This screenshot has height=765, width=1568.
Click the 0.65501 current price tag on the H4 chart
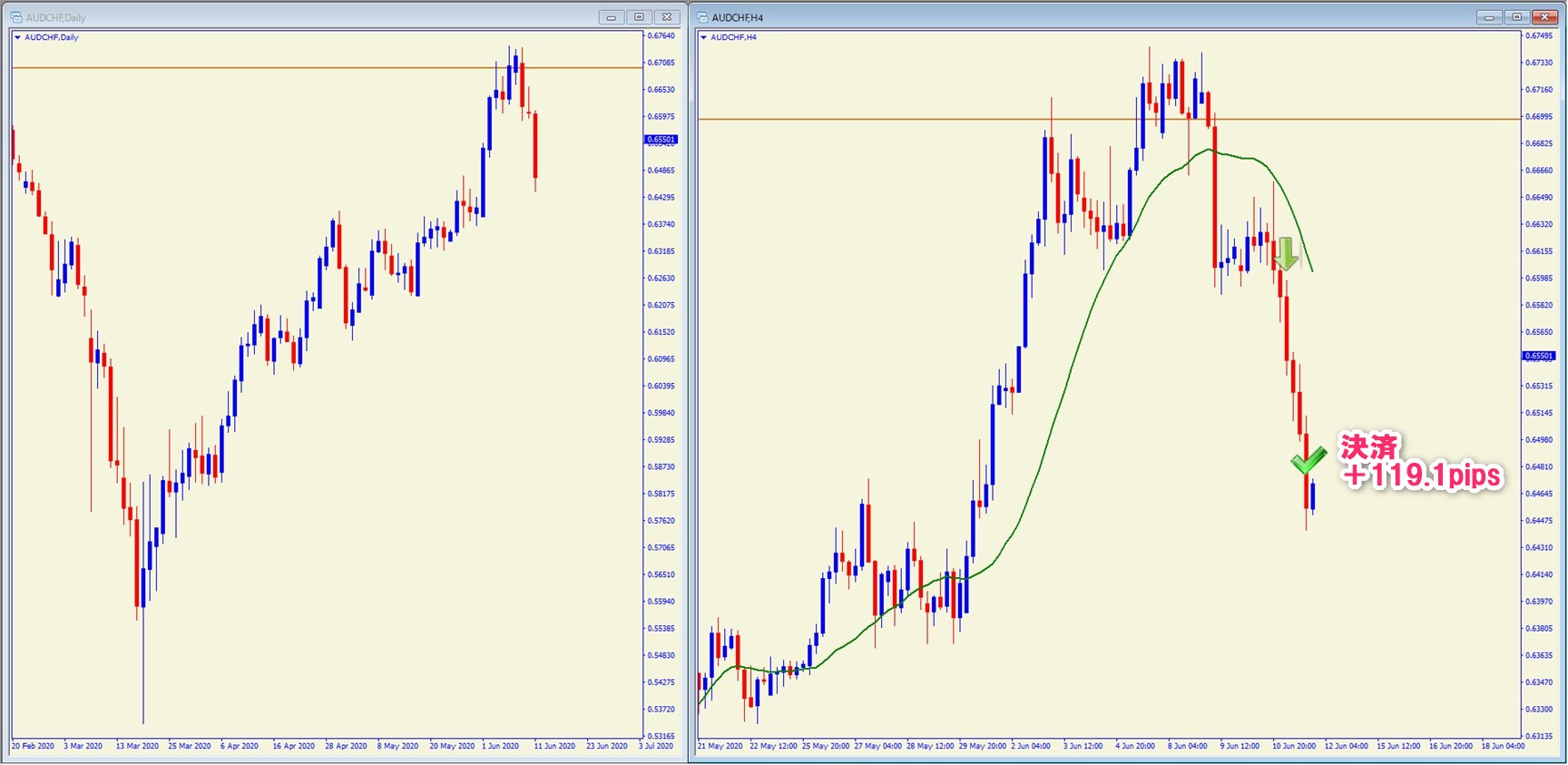click(x=1539, y=356)
